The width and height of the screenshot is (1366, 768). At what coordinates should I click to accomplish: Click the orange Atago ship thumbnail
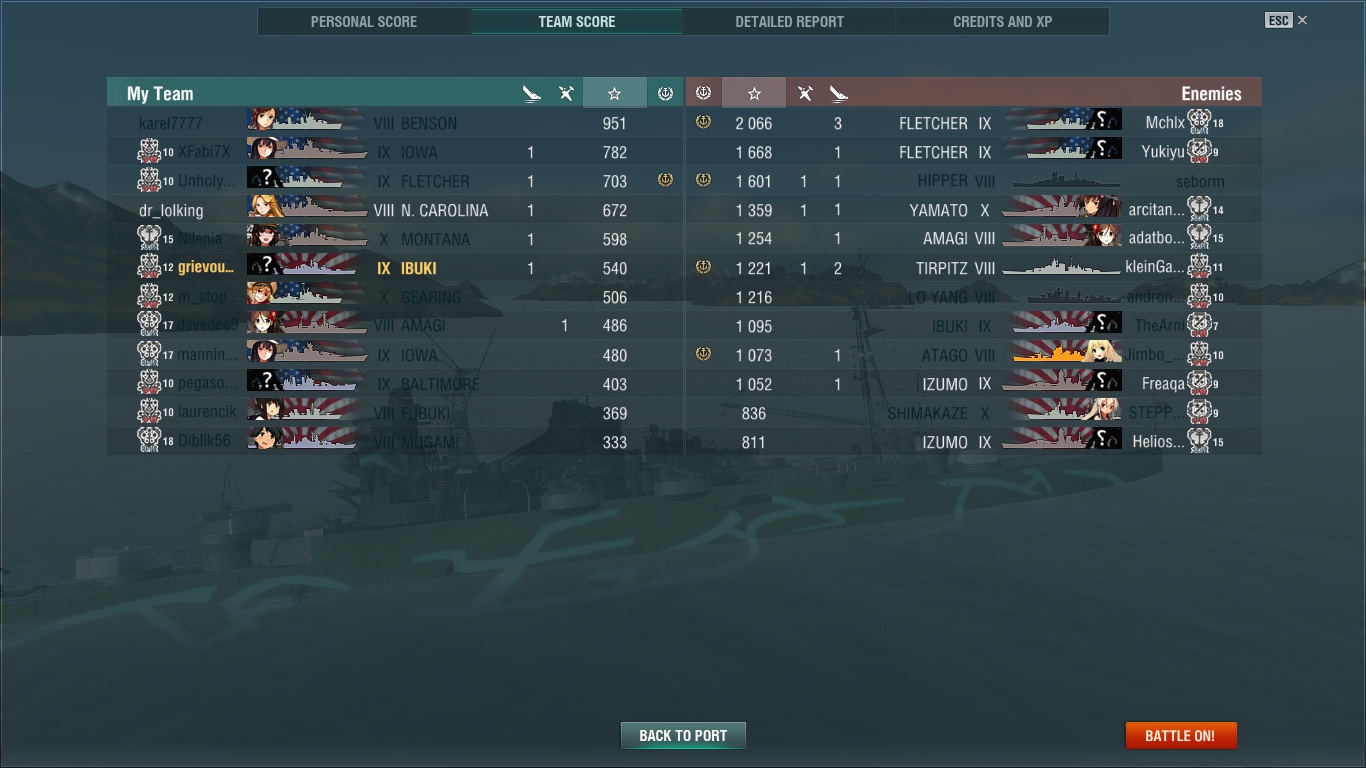[x=1061, y=353]
